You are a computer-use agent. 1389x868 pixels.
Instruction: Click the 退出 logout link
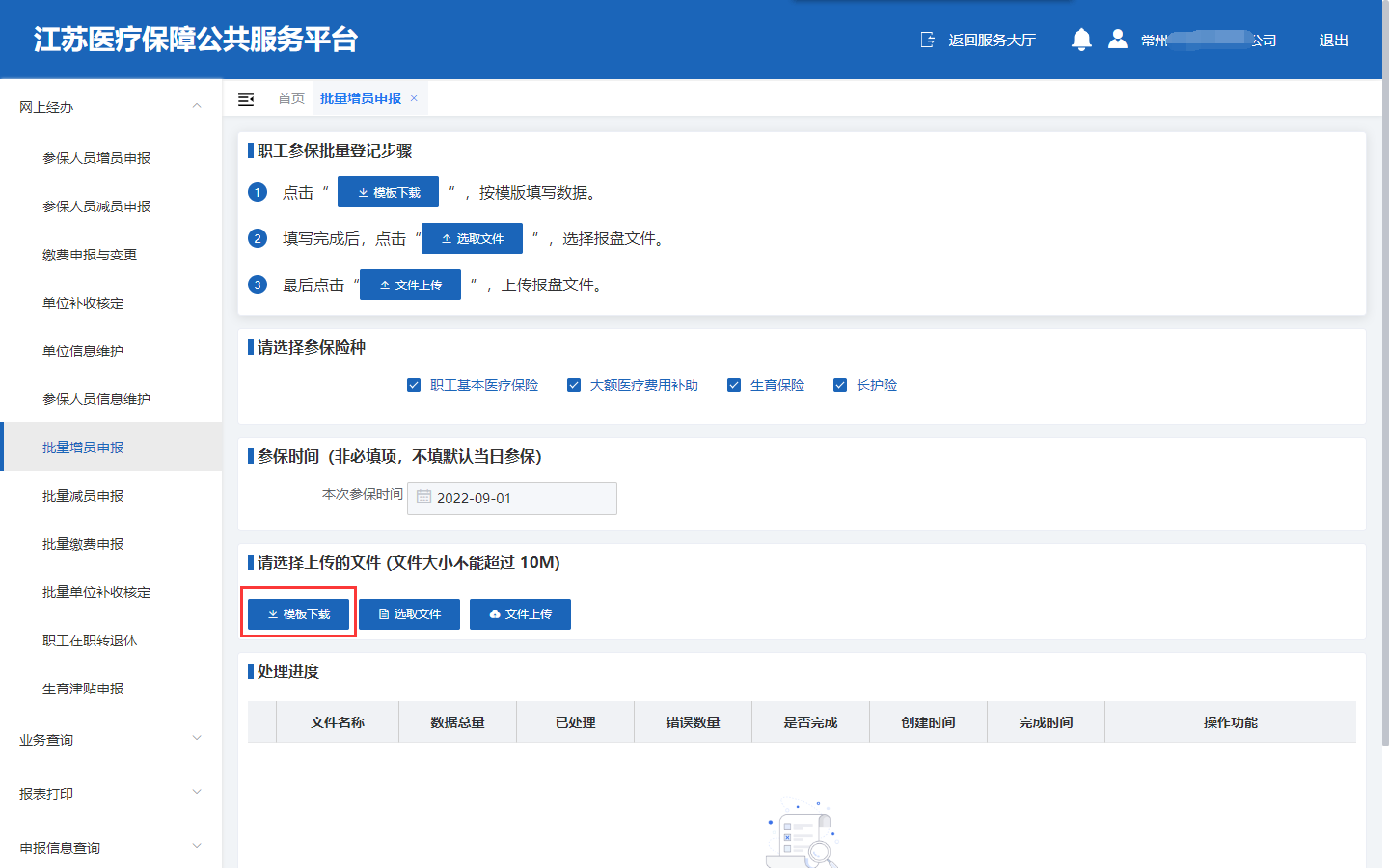click(x=1333, y=41)
